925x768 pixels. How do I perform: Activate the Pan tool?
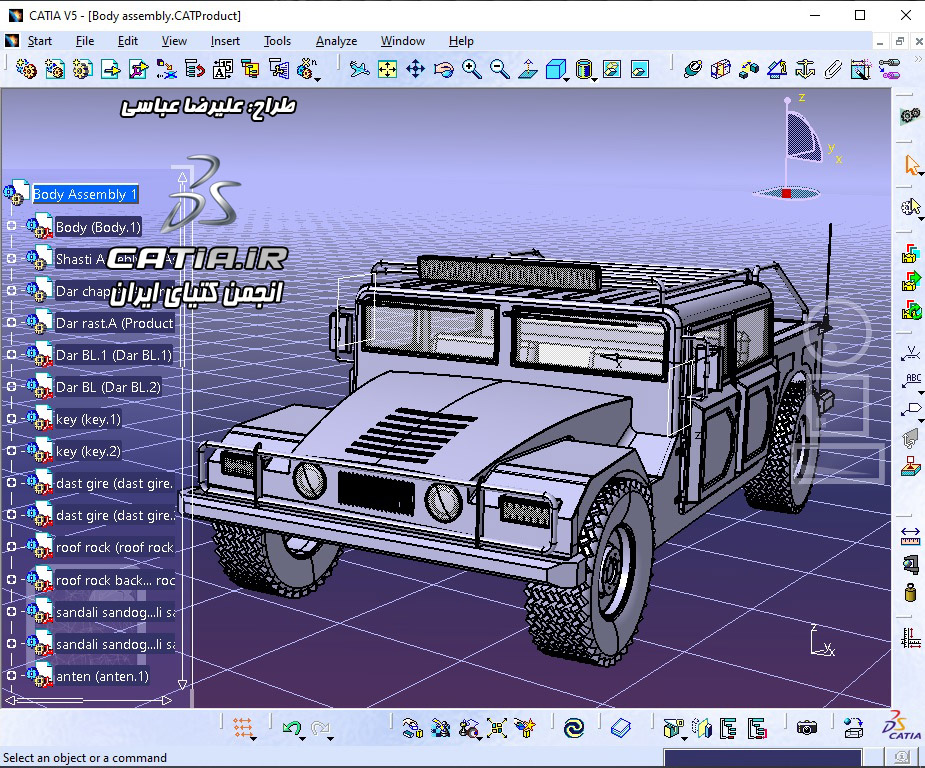coord(415,70)
